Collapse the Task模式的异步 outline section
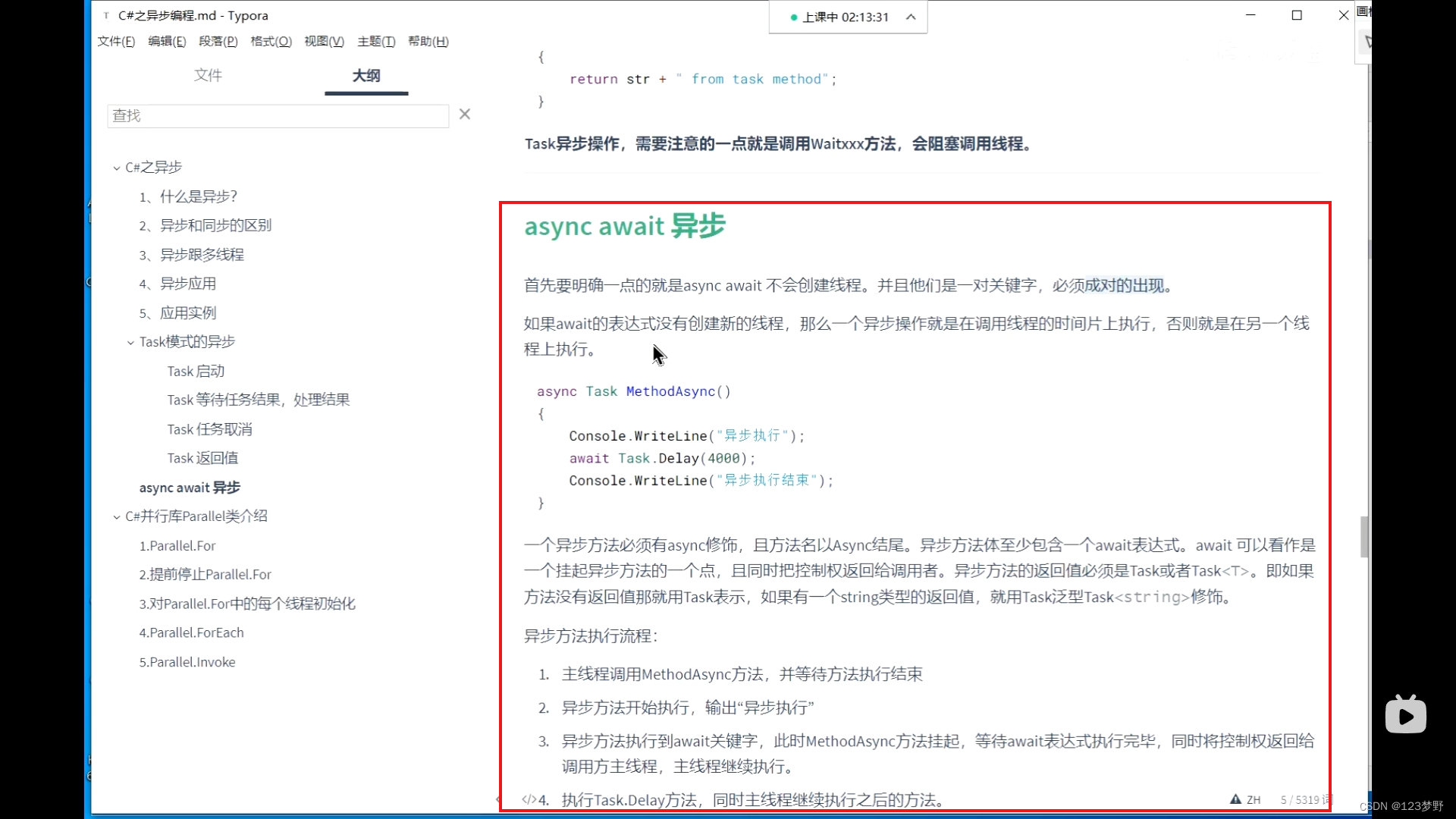Viewport: 1456px width, 819px height. click(130, 342)
